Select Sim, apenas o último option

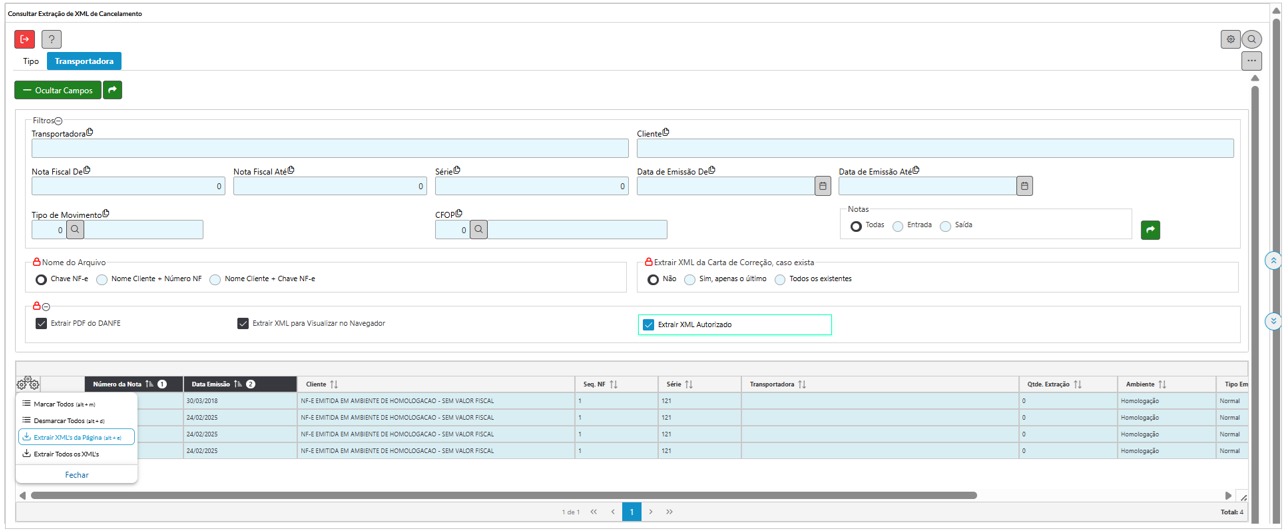(x=690, y=280)
